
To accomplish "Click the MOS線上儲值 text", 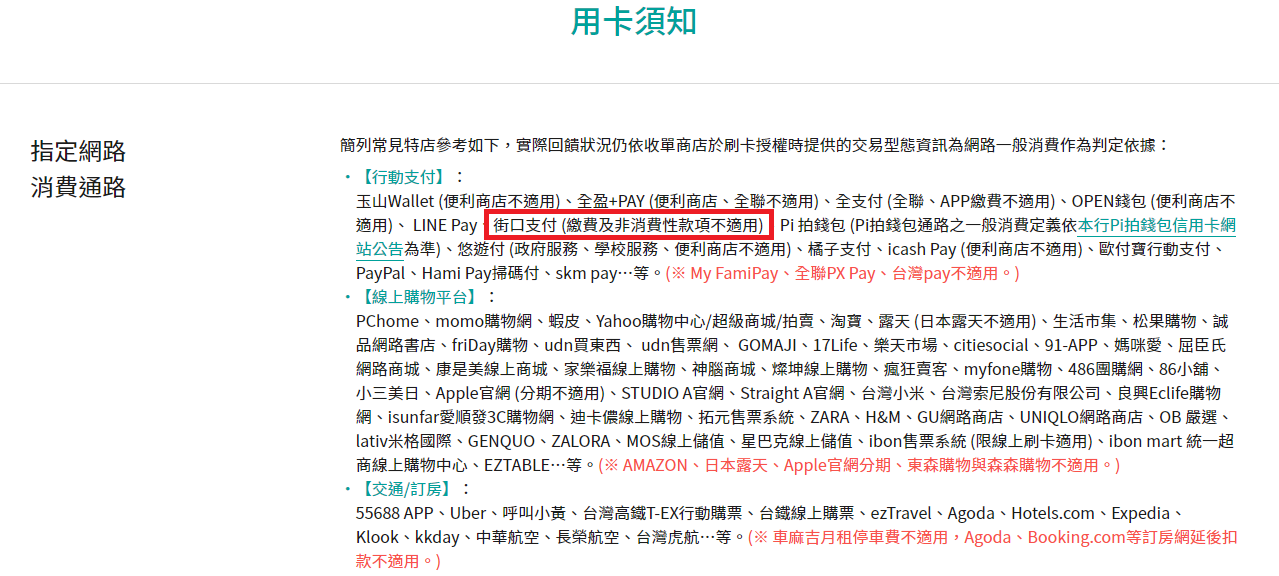I will click(x=676, y=441).
